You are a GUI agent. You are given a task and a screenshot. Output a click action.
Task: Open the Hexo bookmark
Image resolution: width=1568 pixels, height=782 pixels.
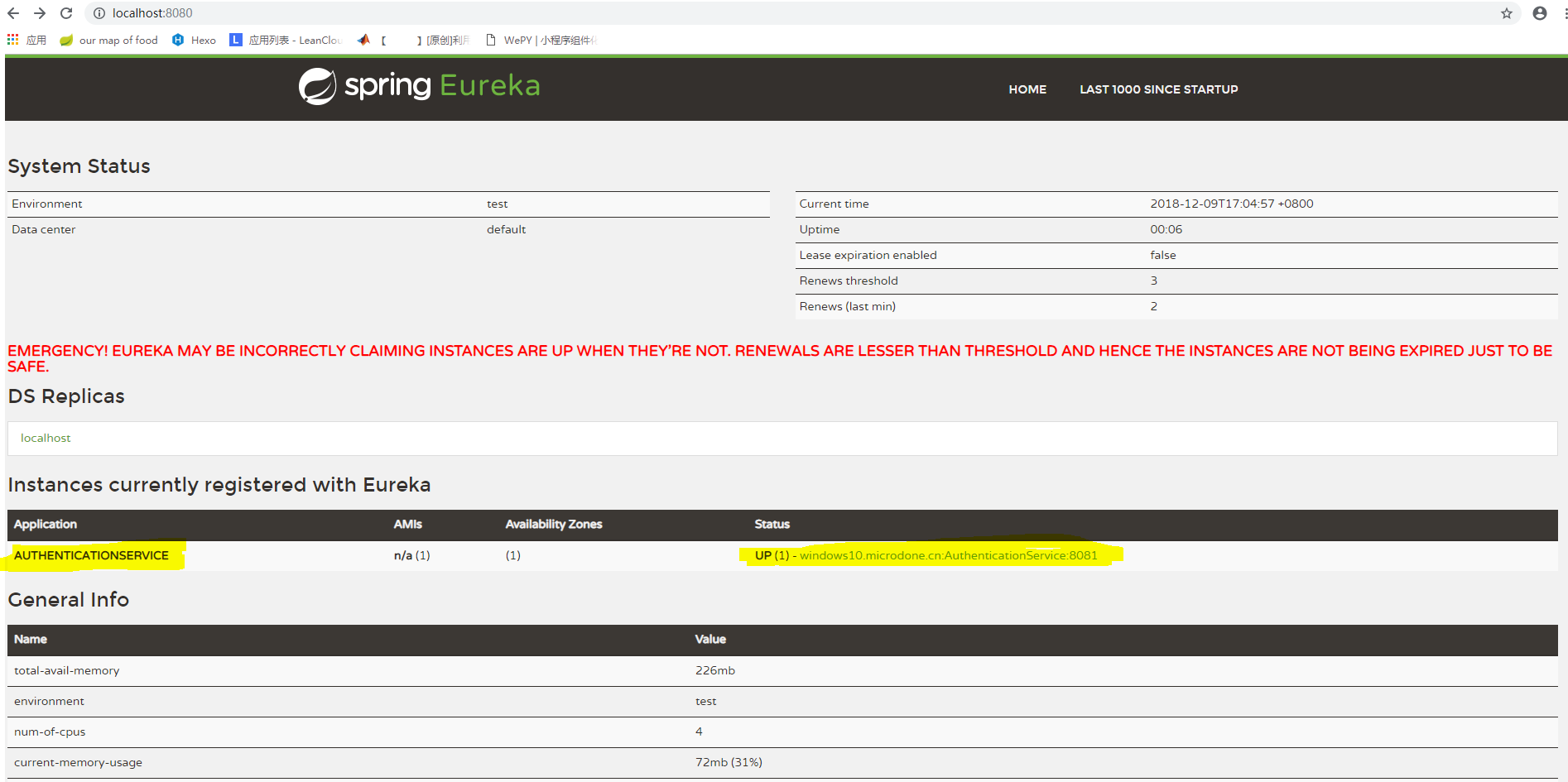tap(194, 40)
